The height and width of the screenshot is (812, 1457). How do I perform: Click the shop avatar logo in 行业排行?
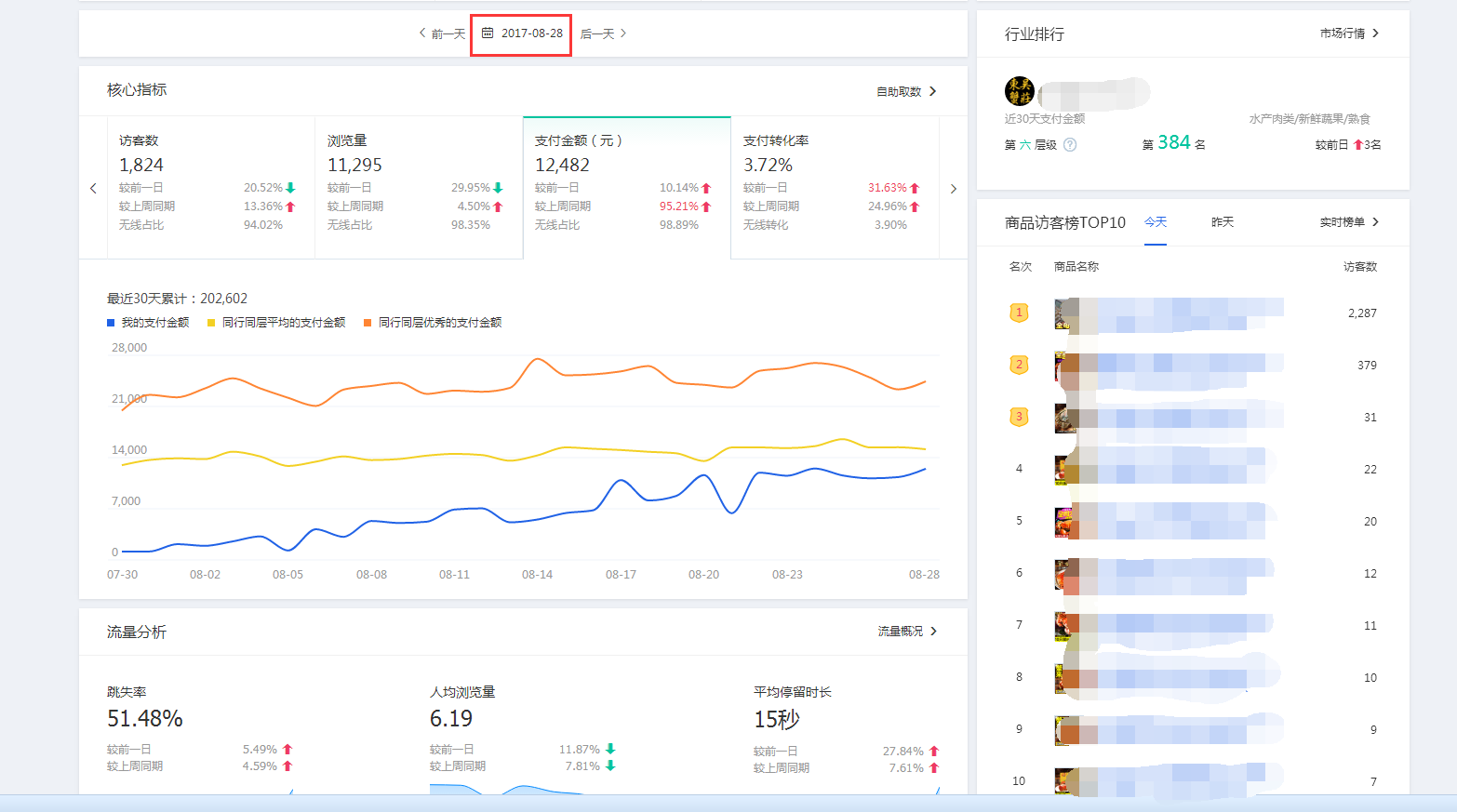[x=1020, y=91]
